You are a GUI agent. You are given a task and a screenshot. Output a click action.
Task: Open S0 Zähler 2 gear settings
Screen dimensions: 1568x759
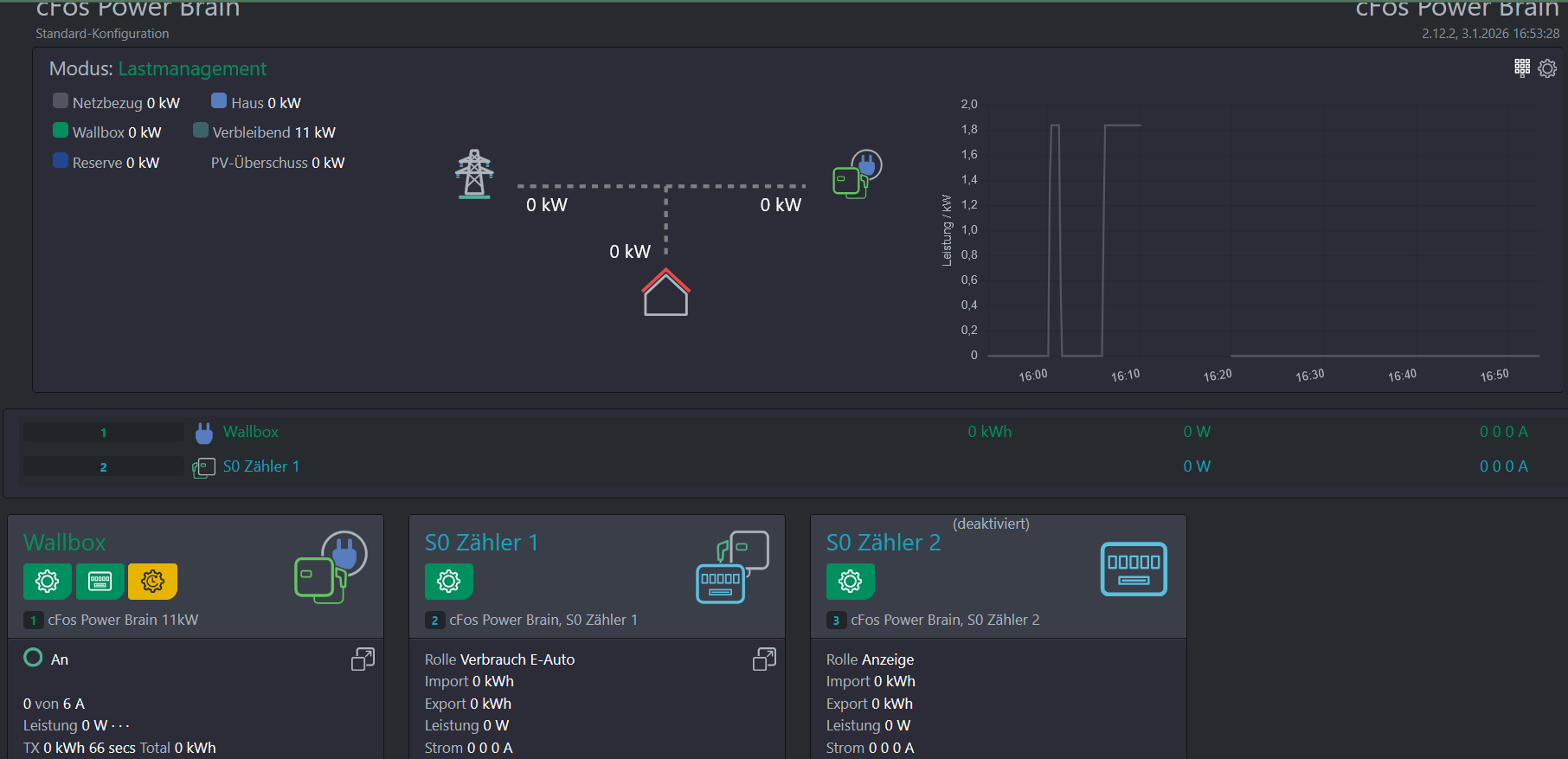click(x=850, y=582)
